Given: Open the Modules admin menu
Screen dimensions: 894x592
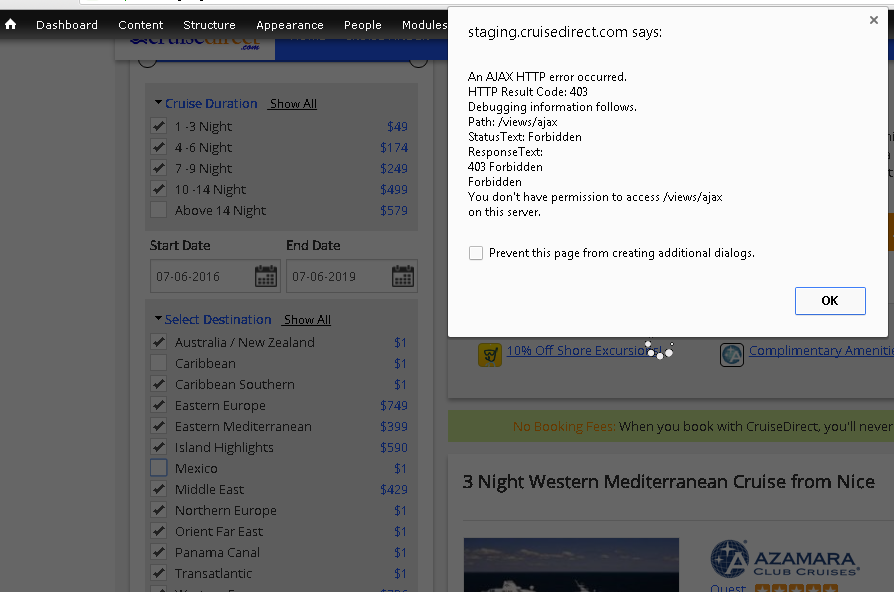Looking at the screenshot, I should [424, 25].
